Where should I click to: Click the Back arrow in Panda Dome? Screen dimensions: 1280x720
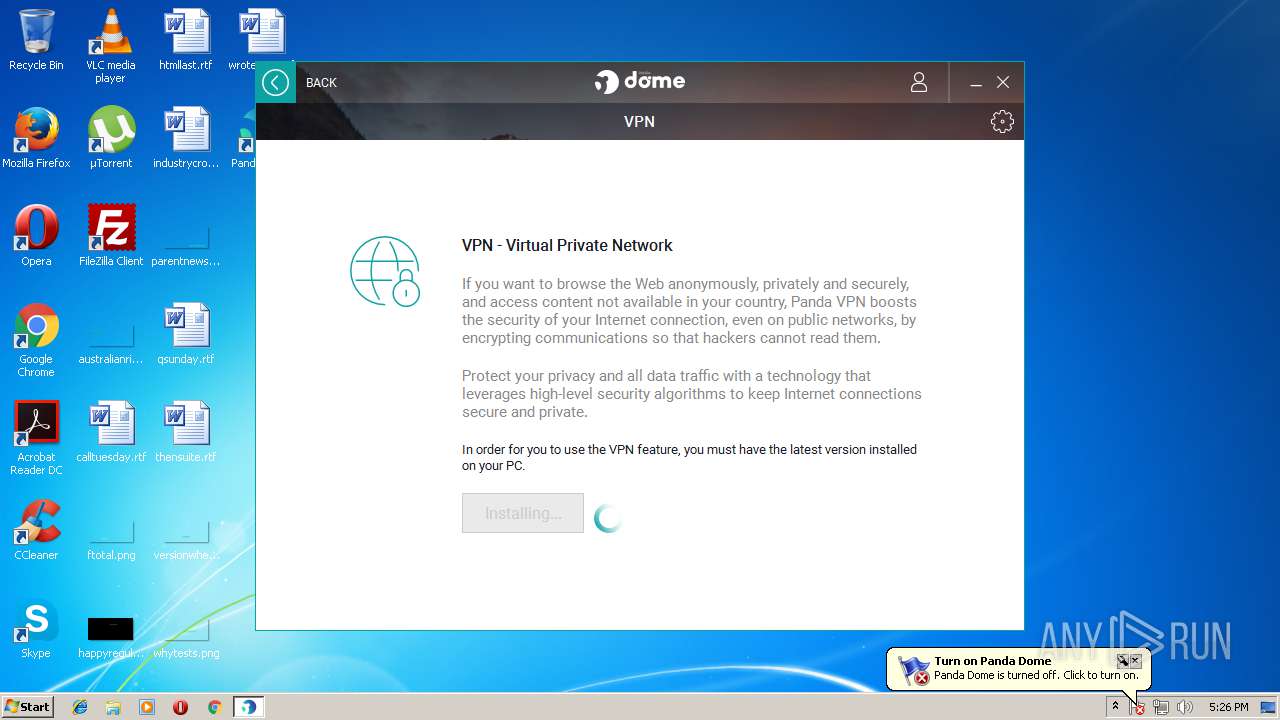pyautogui.click(x=275, y=82)
